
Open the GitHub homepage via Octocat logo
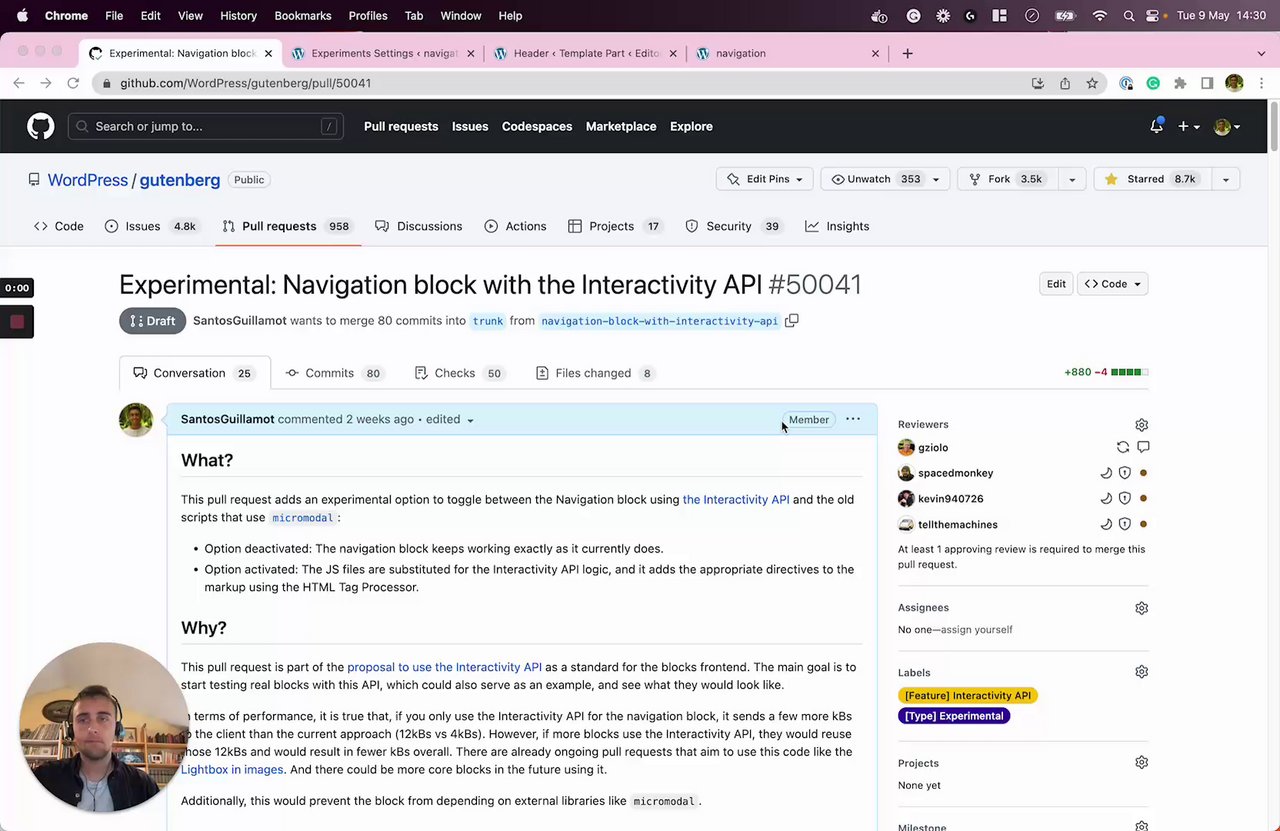[40, 126]
